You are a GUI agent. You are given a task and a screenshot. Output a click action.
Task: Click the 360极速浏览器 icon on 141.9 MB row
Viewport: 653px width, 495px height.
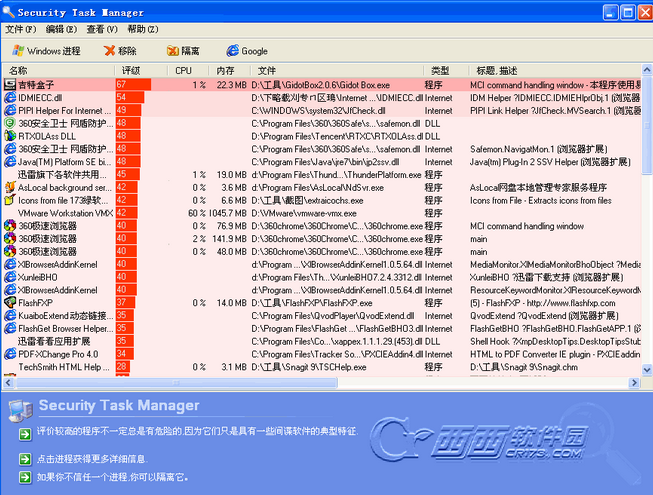[x=10, y=239]
